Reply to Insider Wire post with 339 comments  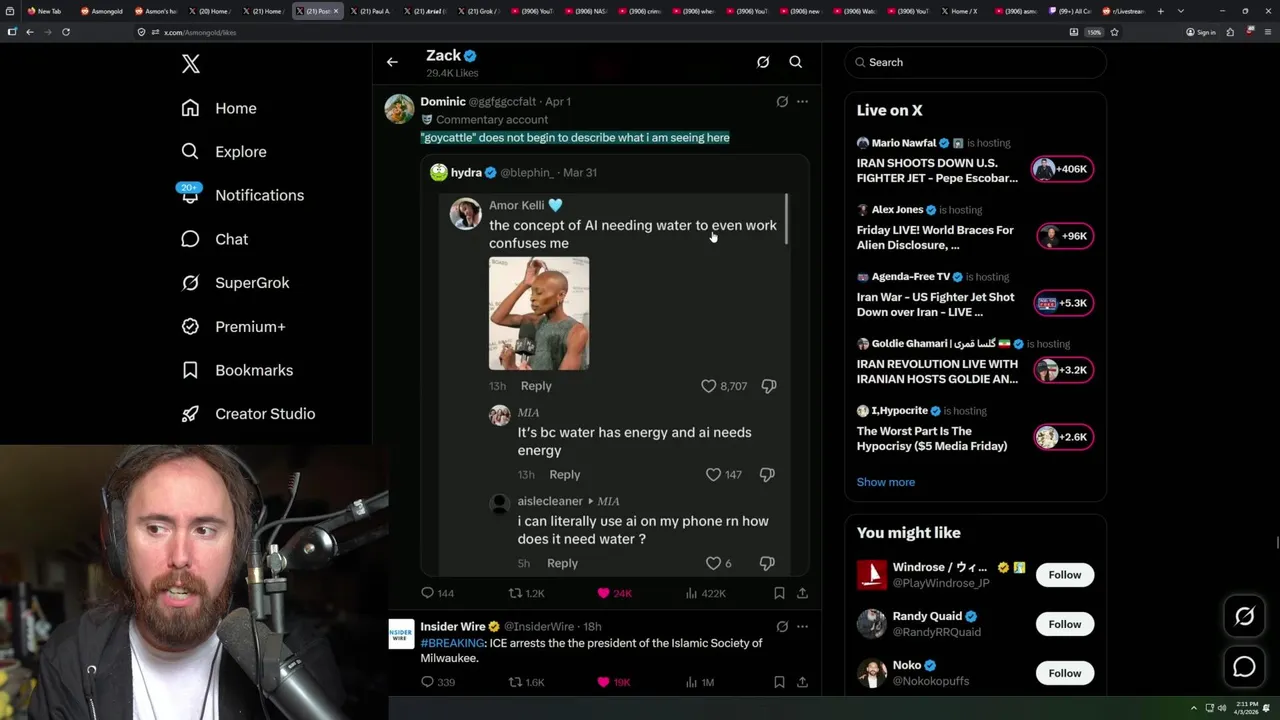[437, 682]
